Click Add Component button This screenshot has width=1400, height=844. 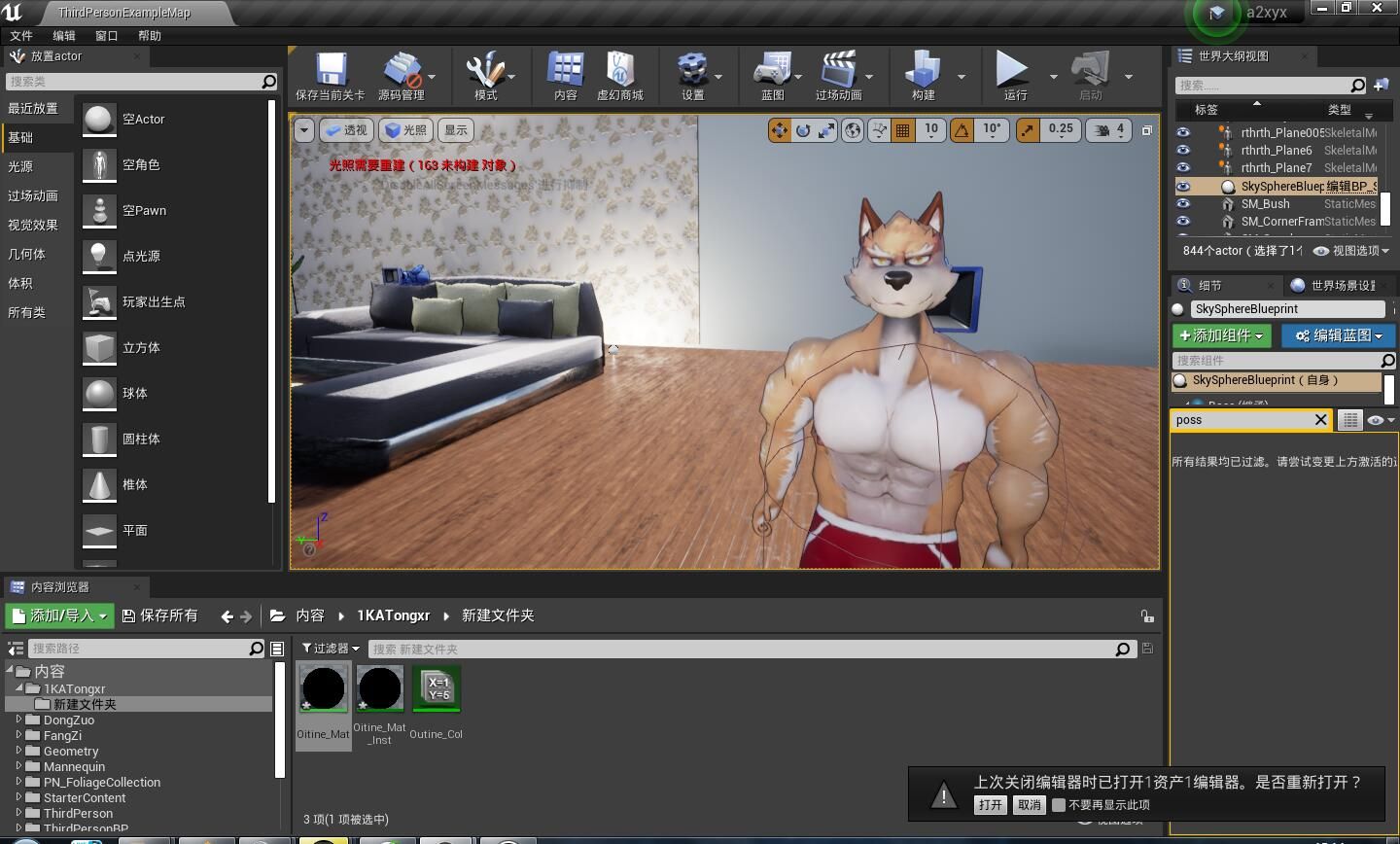[1222, 335]
